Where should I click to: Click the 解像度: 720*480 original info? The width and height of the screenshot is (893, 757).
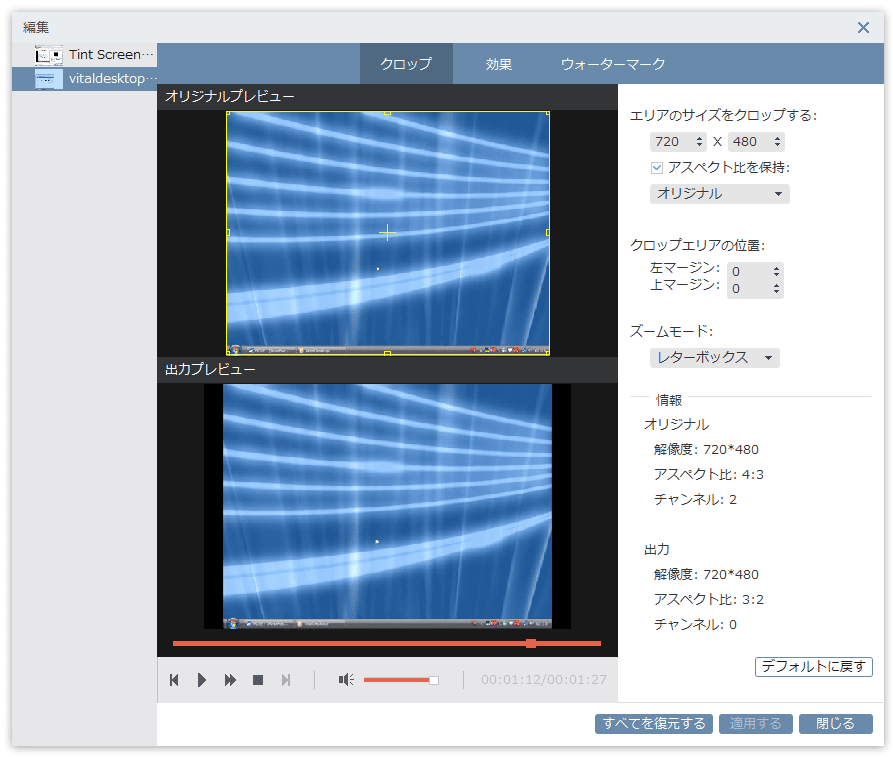[x=706, y=449]
